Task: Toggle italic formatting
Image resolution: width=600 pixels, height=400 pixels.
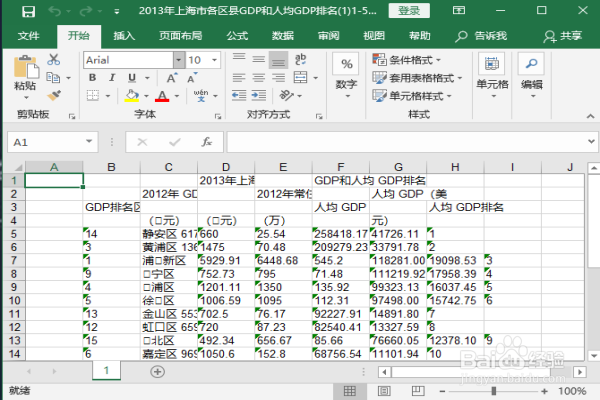Action: 112,78
